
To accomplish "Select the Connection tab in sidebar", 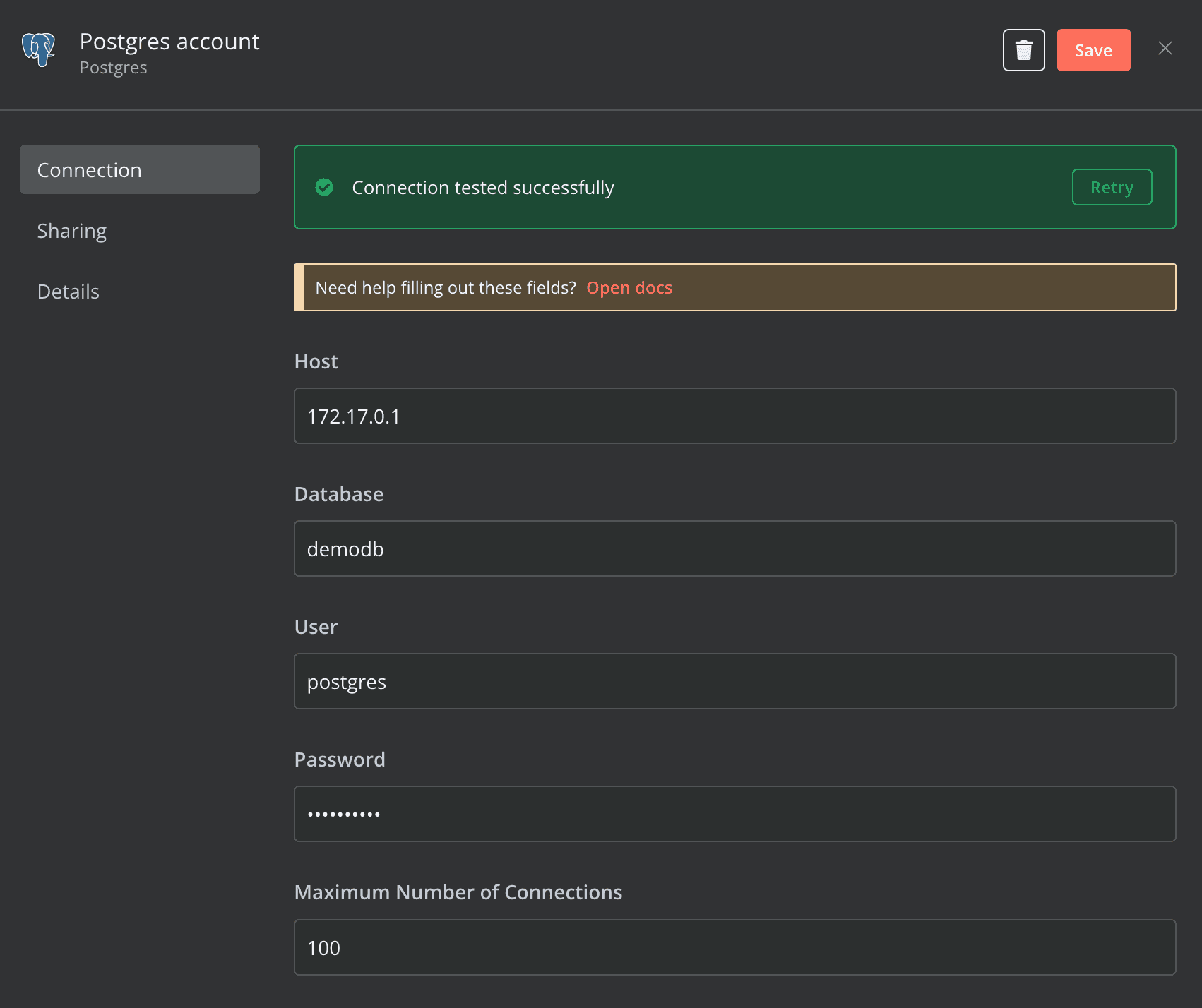I will (140, 169).
